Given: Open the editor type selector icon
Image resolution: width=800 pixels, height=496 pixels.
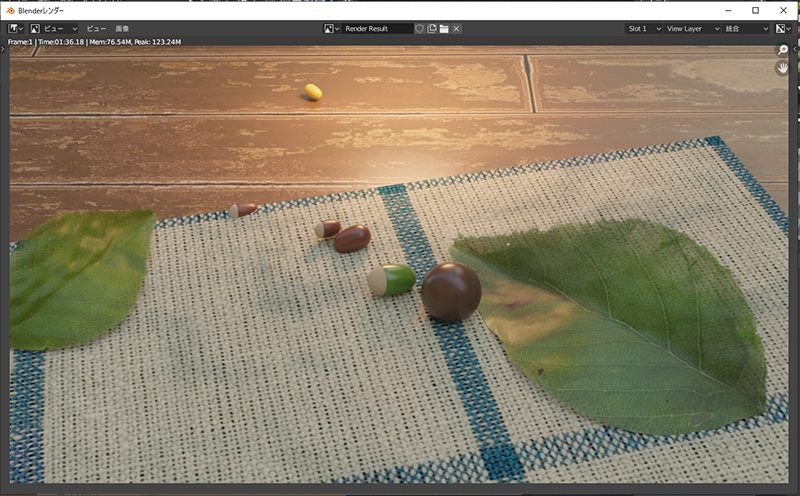Looking at the screenshot, I should (15, 29).
